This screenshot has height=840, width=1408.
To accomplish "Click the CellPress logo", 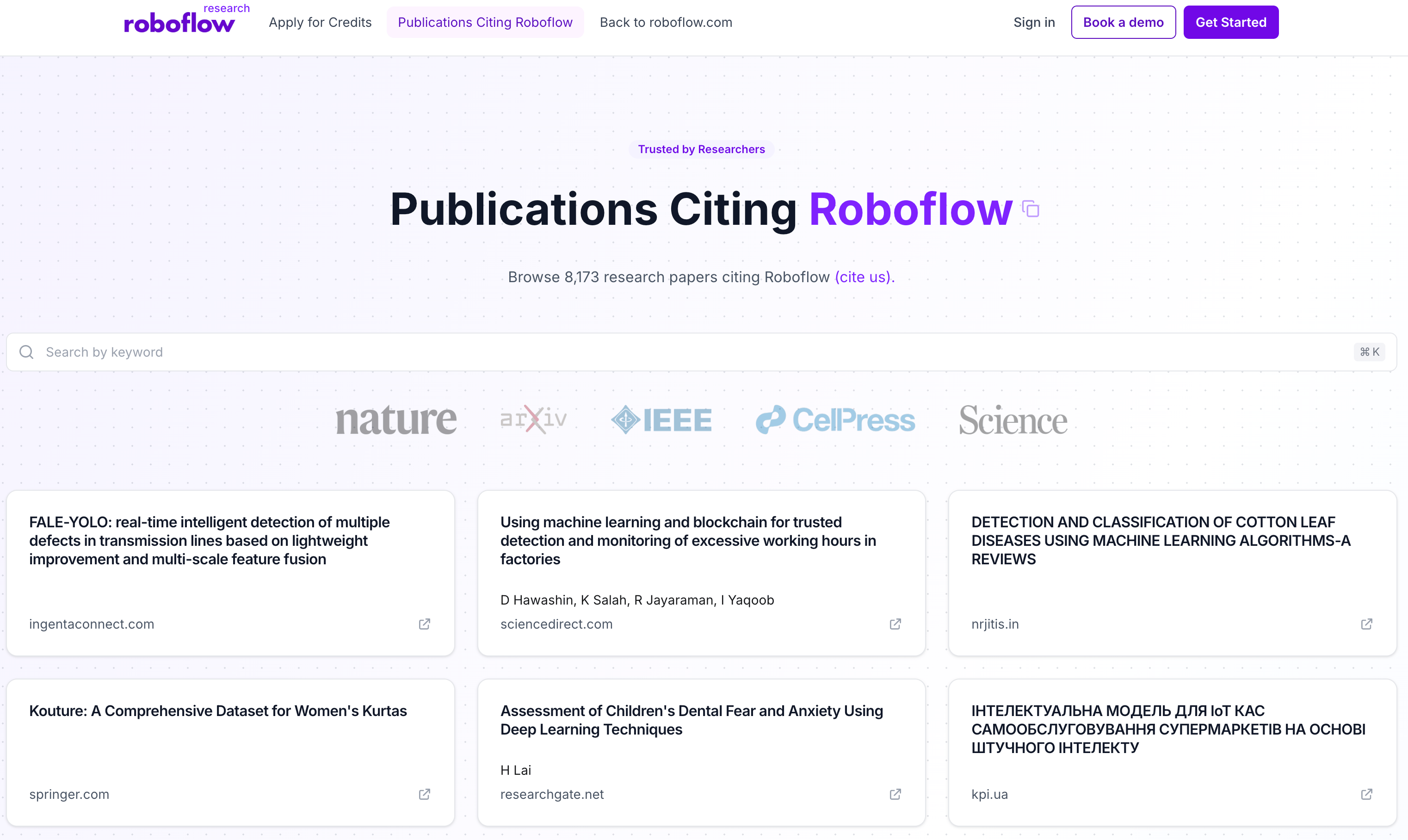I will 835,420.
